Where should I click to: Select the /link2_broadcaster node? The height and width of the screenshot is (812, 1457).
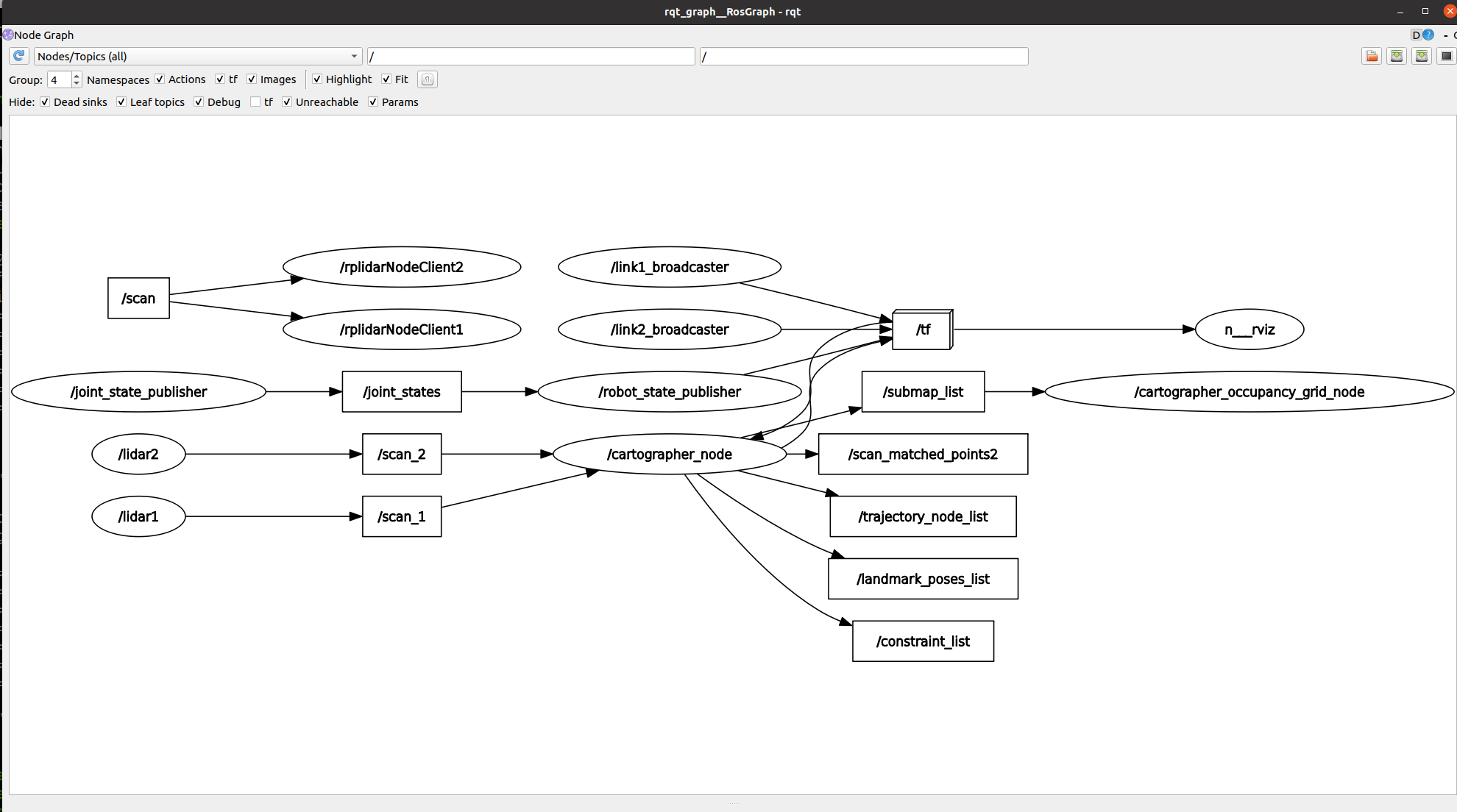click(670, 330)
